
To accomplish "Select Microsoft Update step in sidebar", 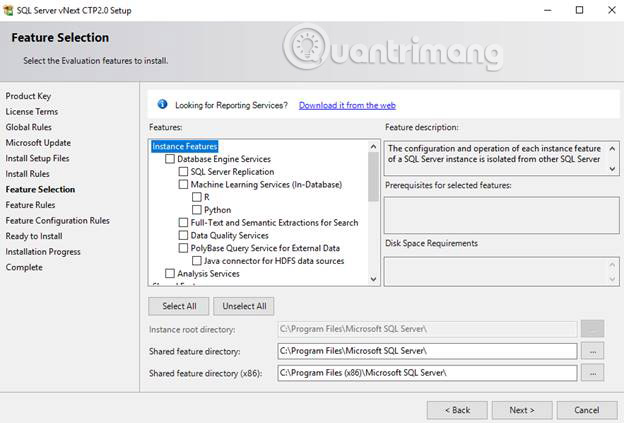I will pos(38,142).
